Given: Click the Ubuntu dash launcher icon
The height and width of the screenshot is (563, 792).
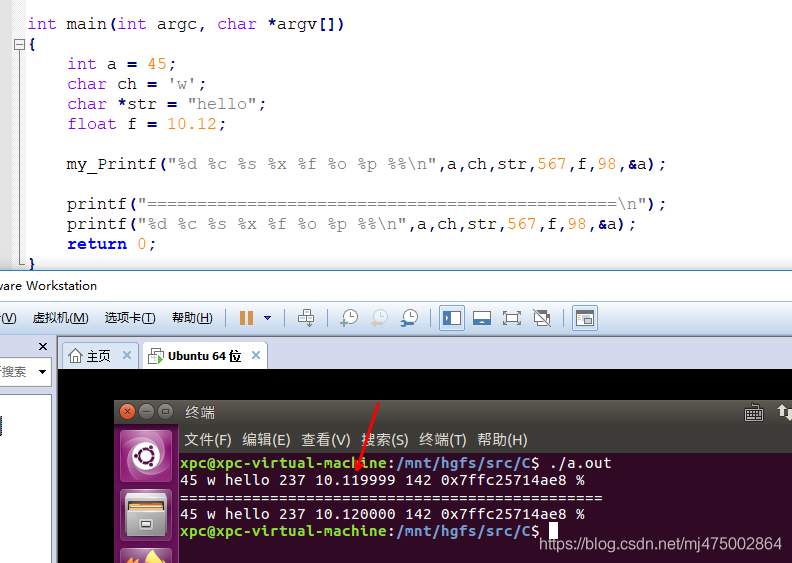Looking at the screenshot, I should click(x=146, y=456).
